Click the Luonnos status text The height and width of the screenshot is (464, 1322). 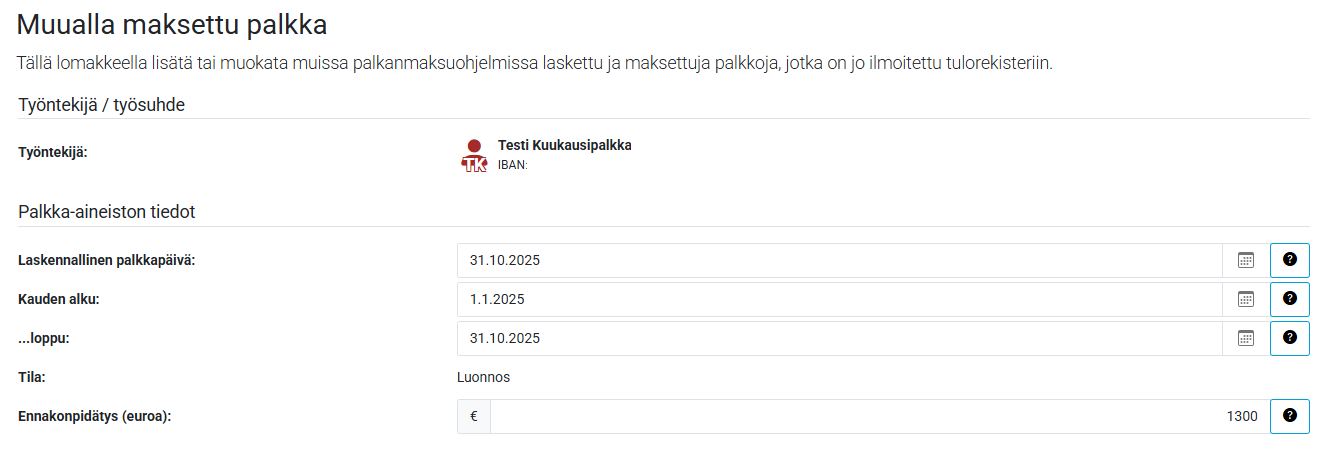pos(483,377)
